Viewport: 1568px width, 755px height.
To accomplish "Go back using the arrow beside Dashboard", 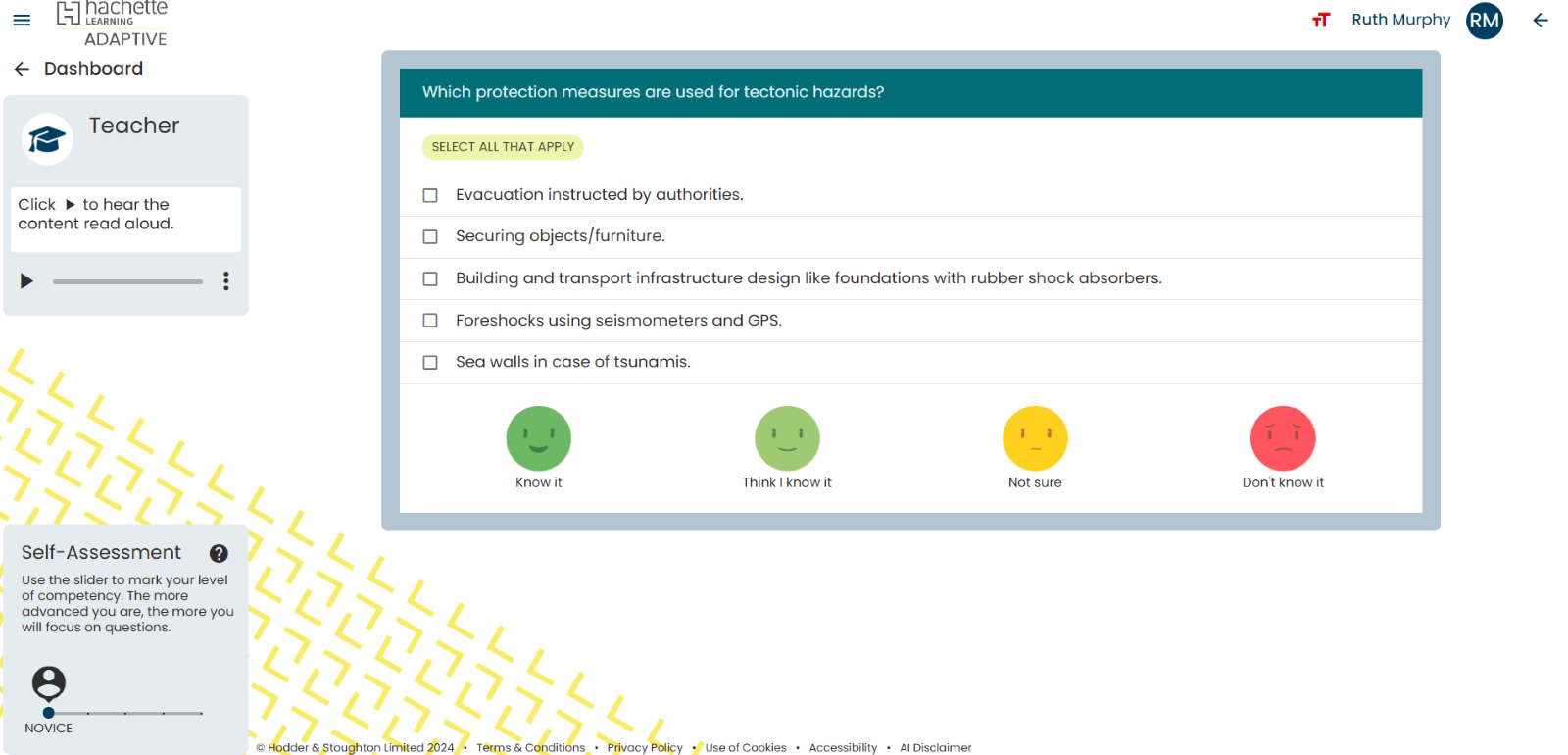I will [x=22, y=69].
